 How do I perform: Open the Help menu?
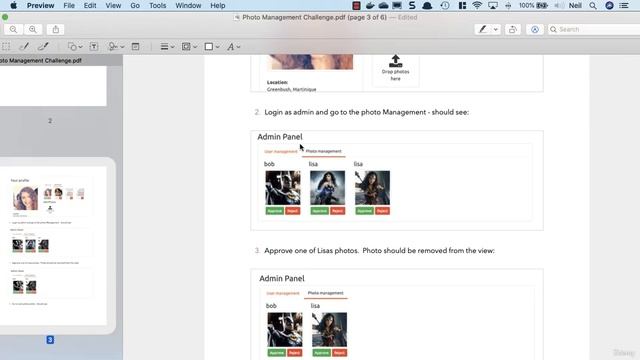tap(218, 5)
